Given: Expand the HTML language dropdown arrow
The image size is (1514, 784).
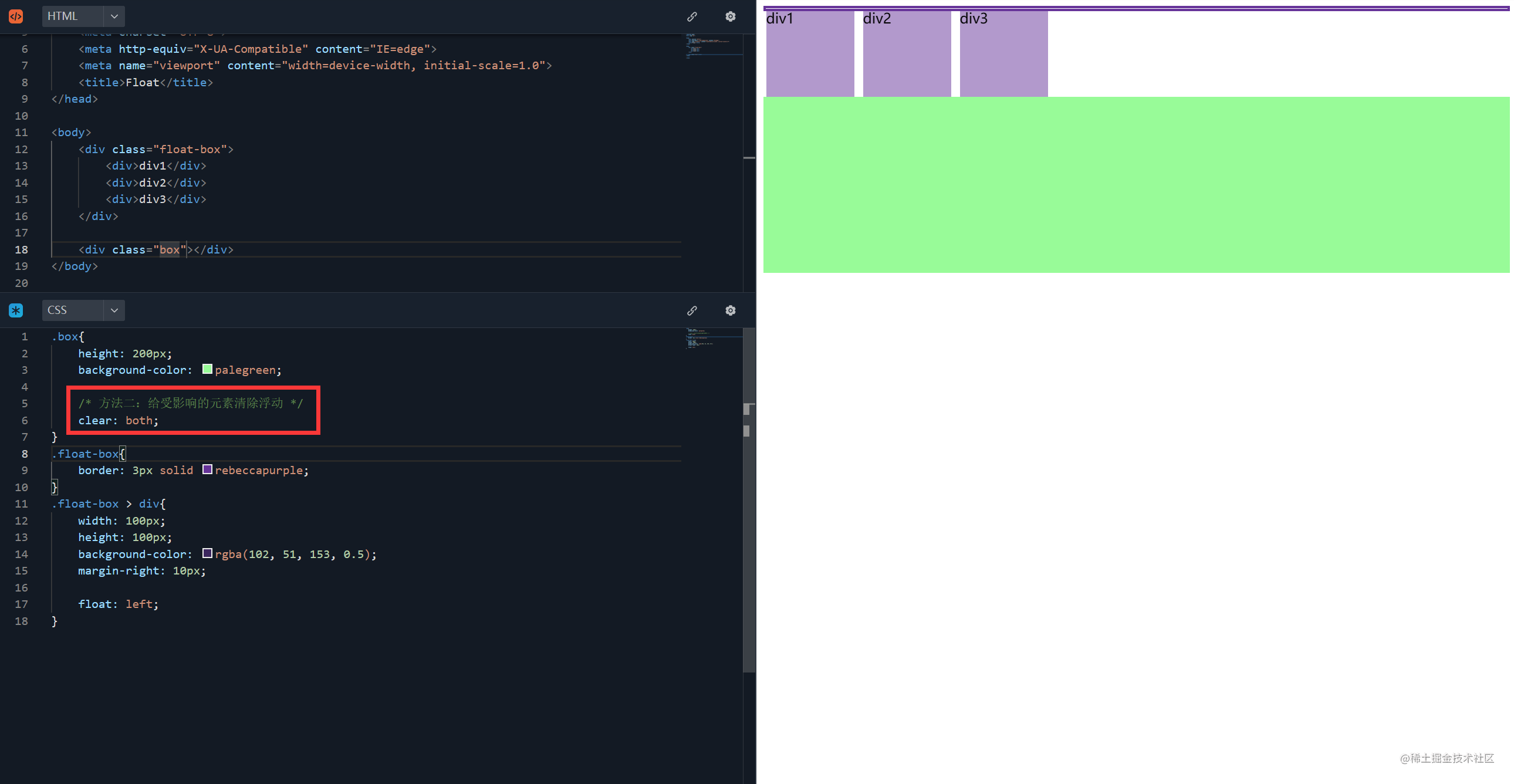Looking at the screenshot, I should 114,16.
